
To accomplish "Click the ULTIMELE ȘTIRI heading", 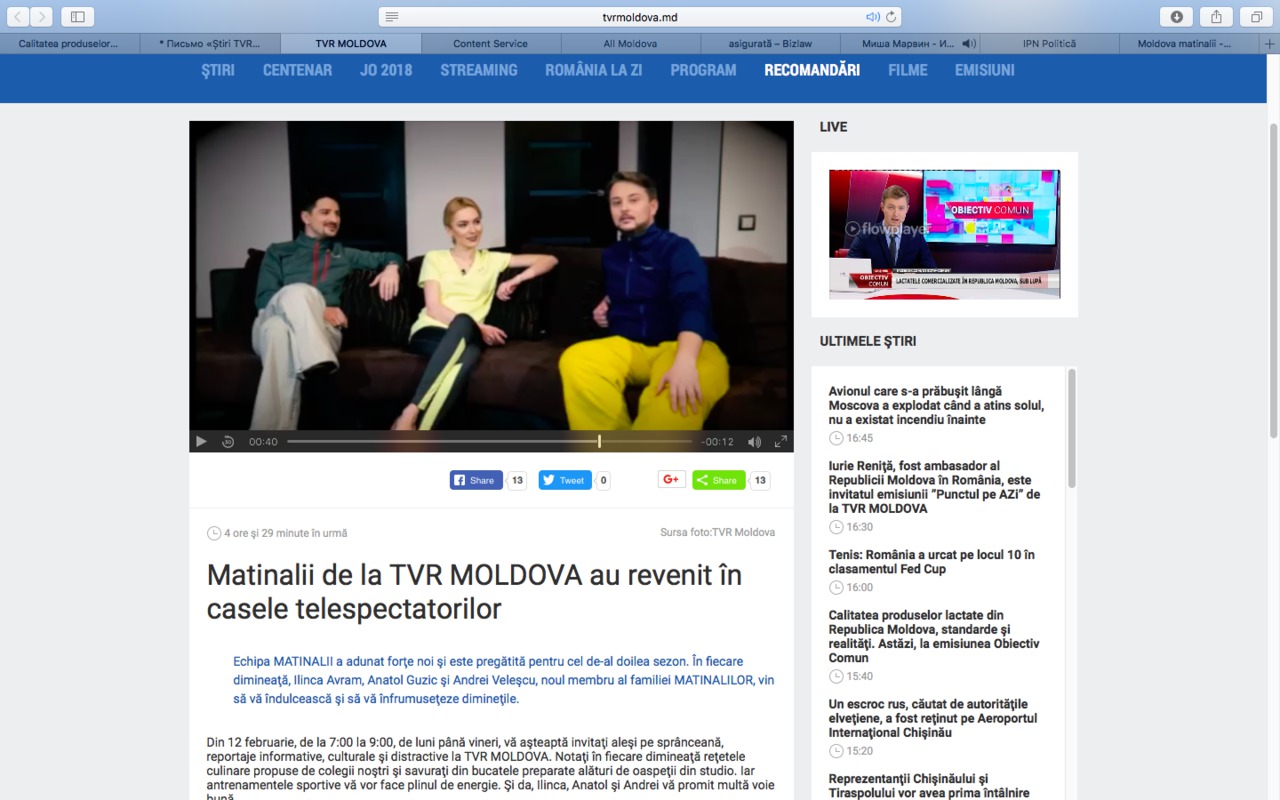I will coord(868,341).
